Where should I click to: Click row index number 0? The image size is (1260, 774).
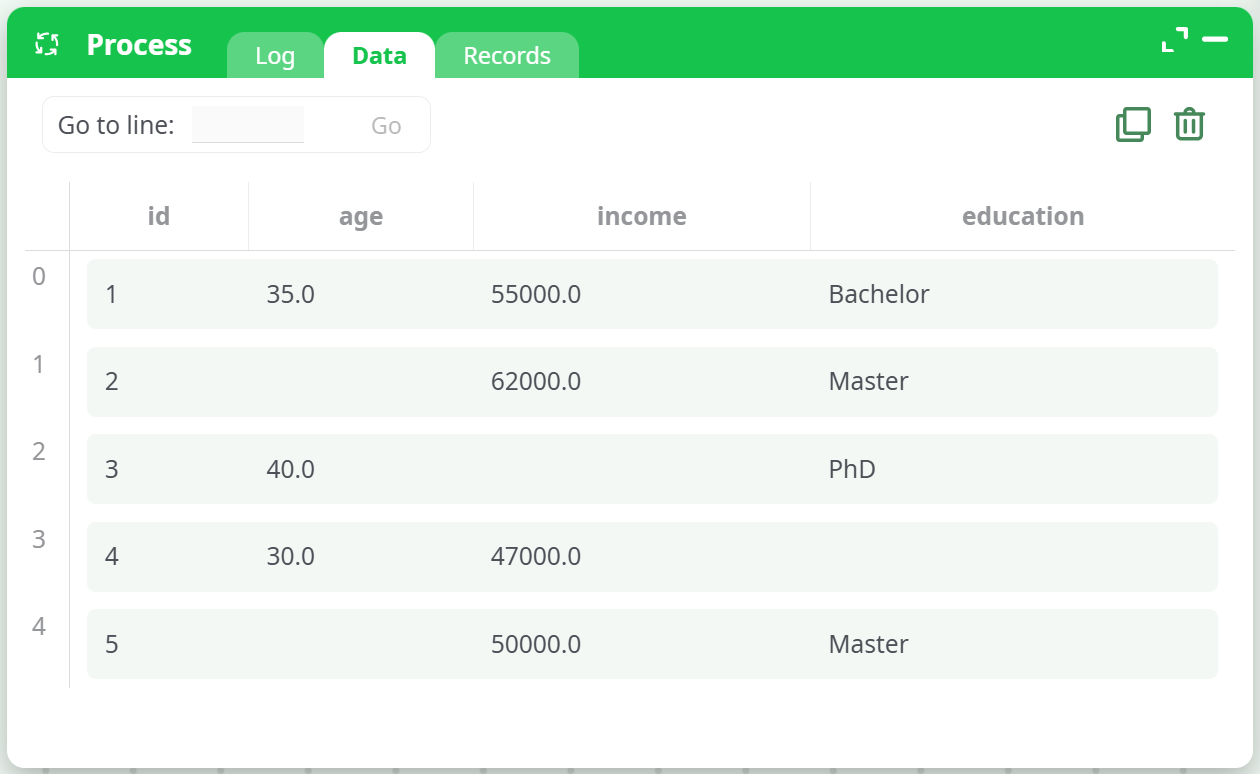pos(39,277)
